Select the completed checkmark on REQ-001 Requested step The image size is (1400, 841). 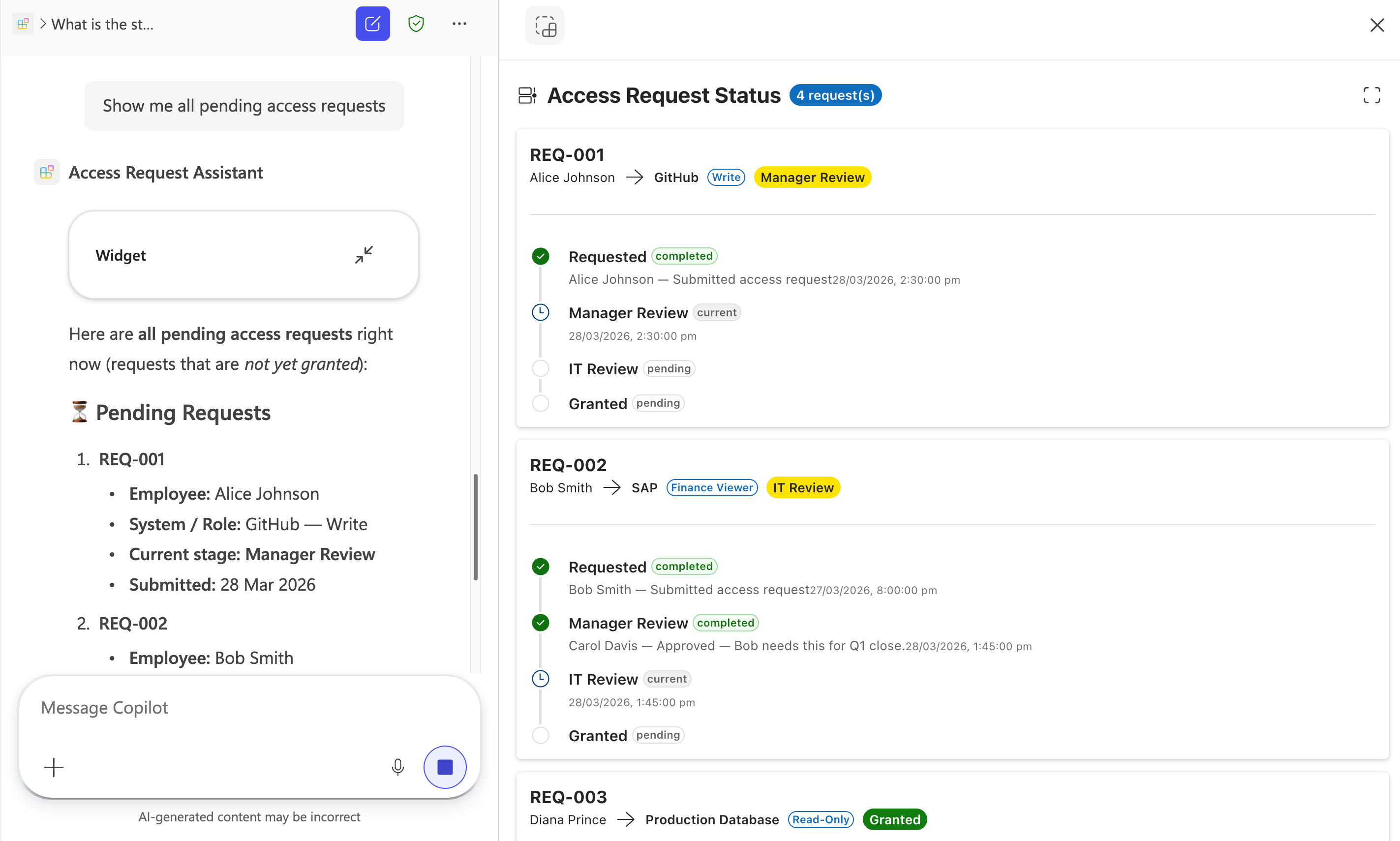click(x=541, y=256)
